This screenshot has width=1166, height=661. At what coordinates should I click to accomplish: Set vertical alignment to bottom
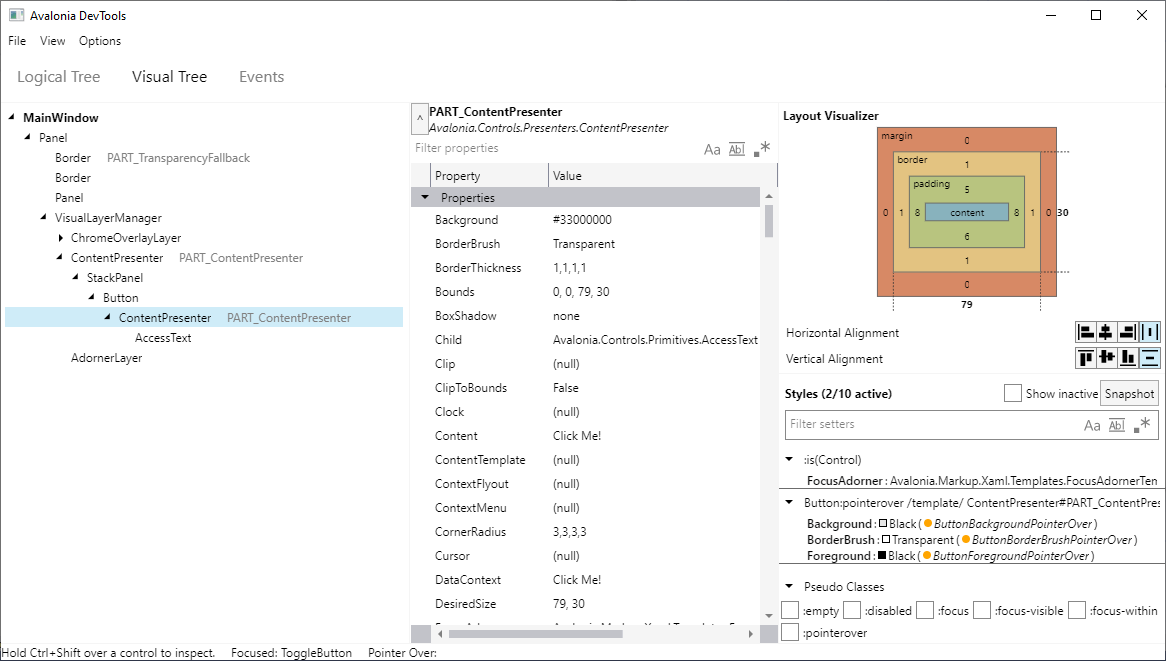pos(1128,358)
